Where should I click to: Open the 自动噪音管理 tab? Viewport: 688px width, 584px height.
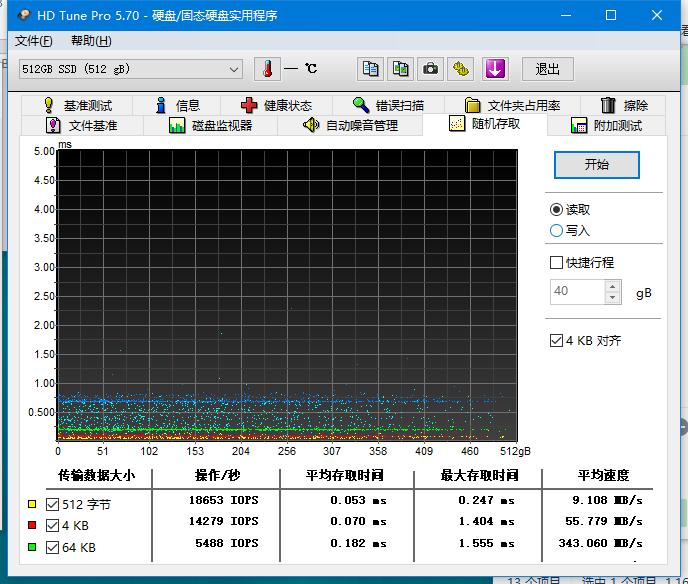click(x=350, y=125)
